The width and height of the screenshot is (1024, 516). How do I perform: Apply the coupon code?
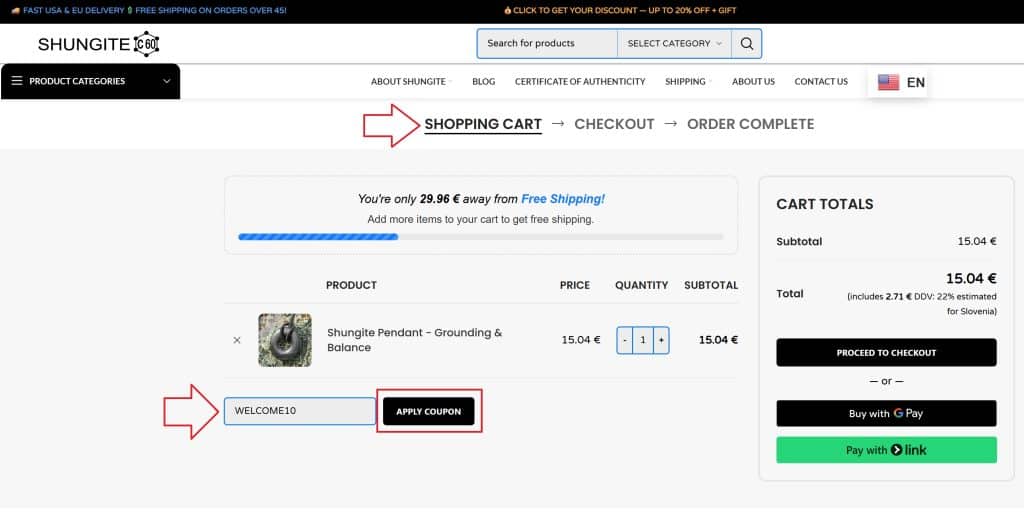pos(428,411)
